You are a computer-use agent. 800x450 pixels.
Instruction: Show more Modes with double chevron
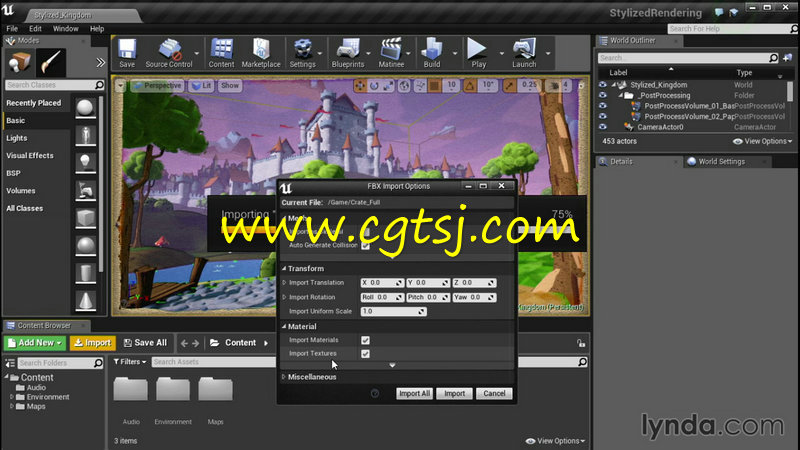tap(101, 63)
